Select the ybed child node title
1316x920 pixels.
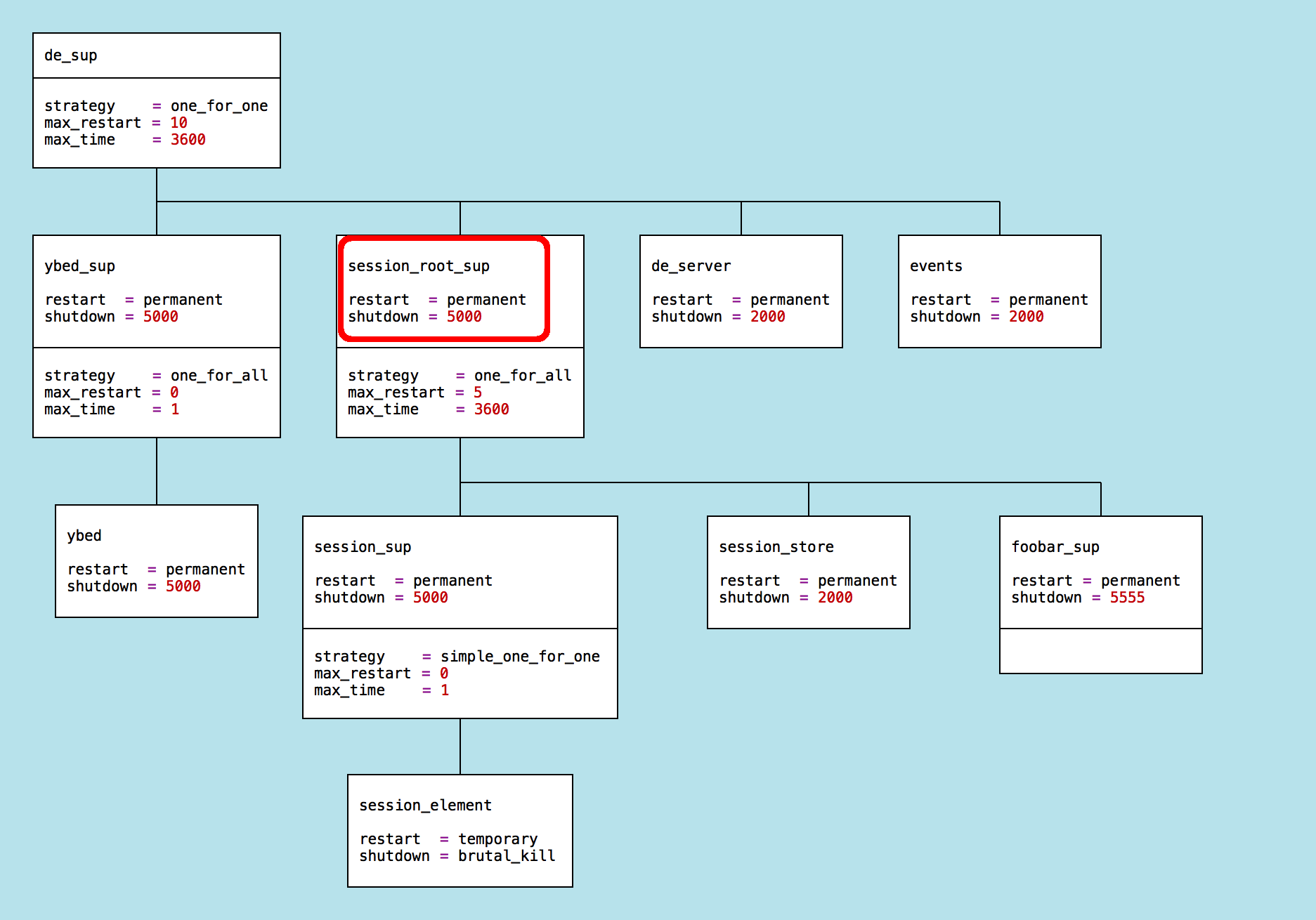click(84, 536)
